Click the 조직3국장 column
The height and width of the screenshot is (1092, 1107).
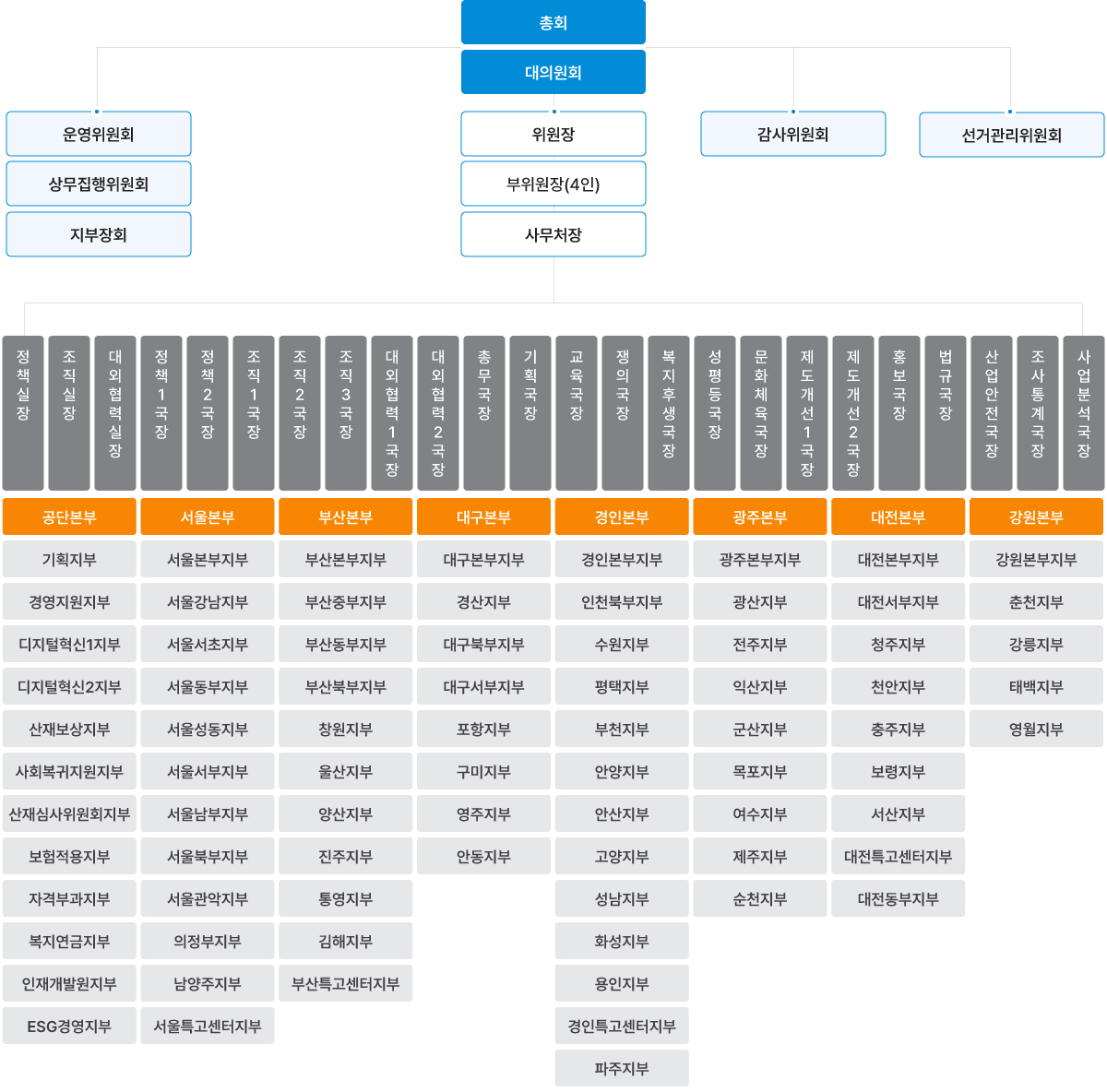point(346,413)
